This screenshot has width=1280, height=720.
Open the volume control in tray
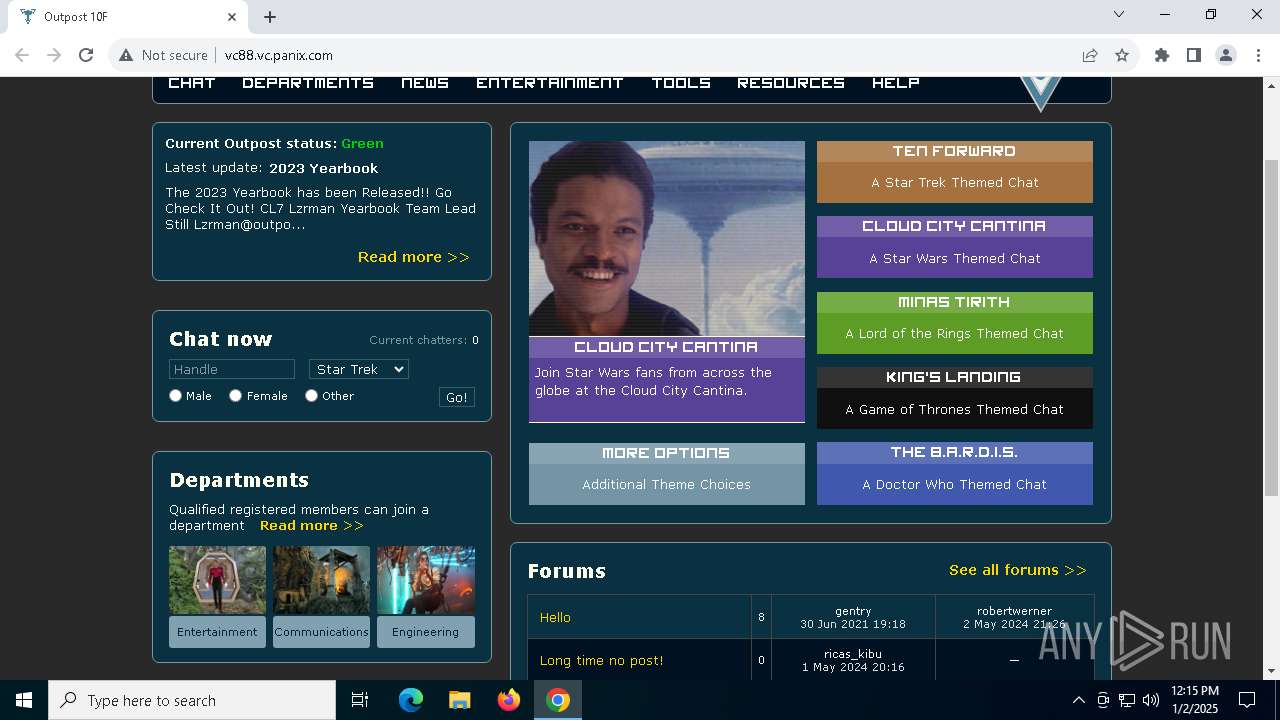click(1151, 700)
